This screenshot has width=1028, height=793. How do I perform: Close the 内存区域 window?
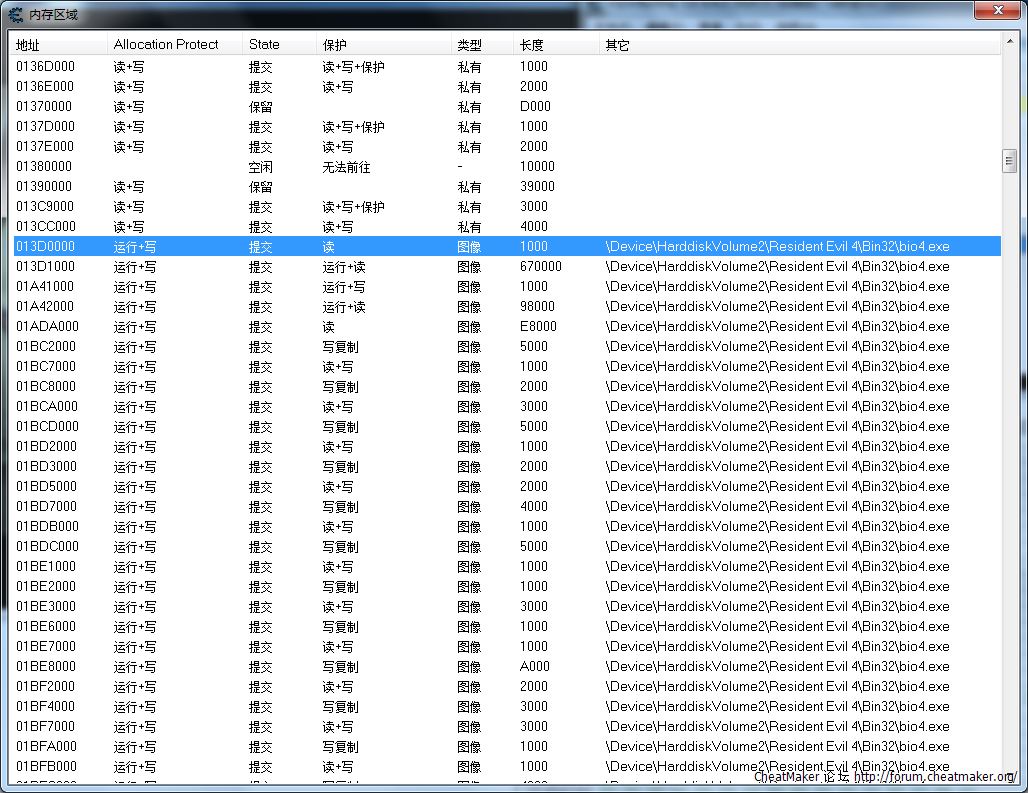(997, 10)
